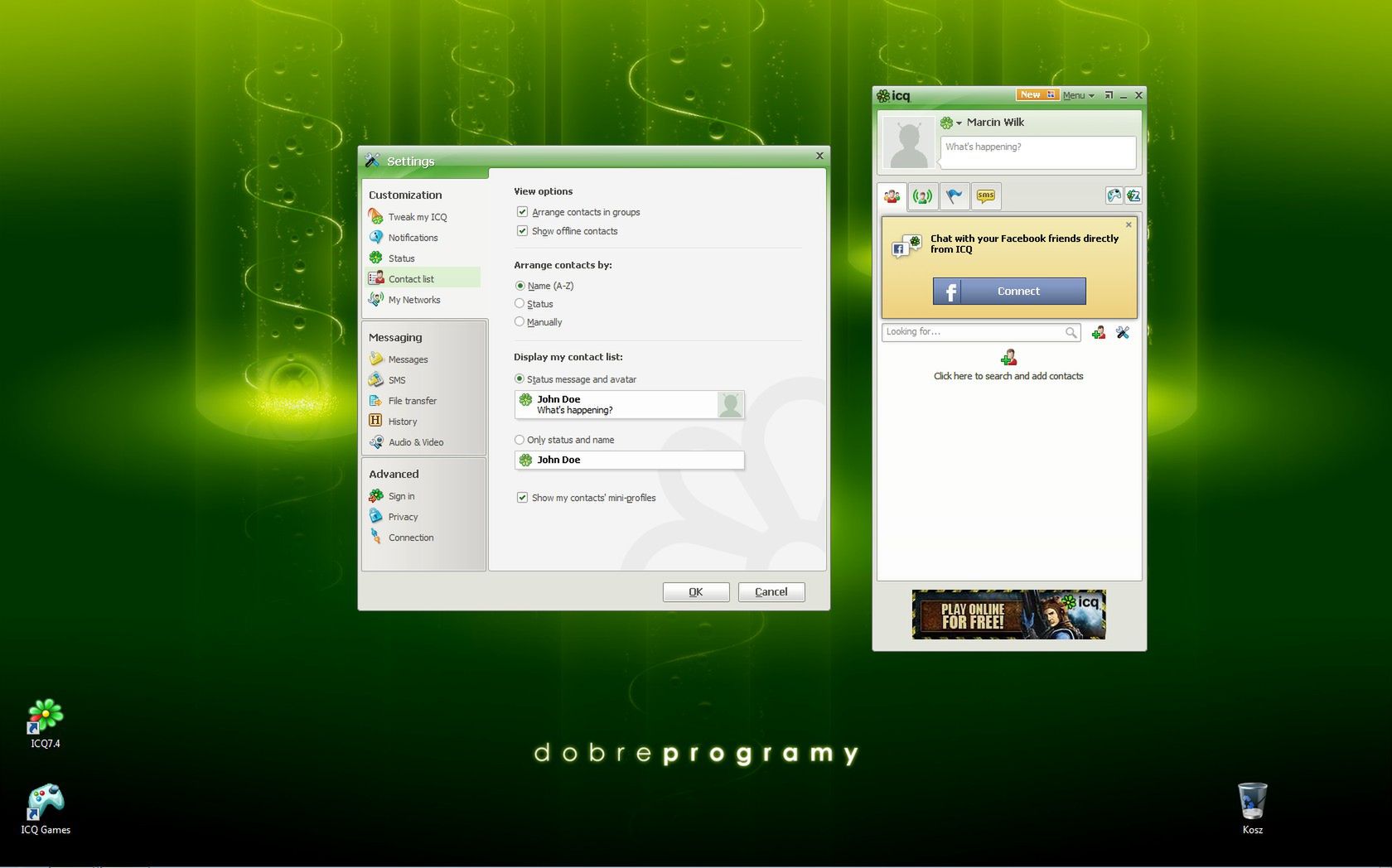Arrange contacts by Status
The width and height of the screenshot is (1392, 868).
coord(520,304)
